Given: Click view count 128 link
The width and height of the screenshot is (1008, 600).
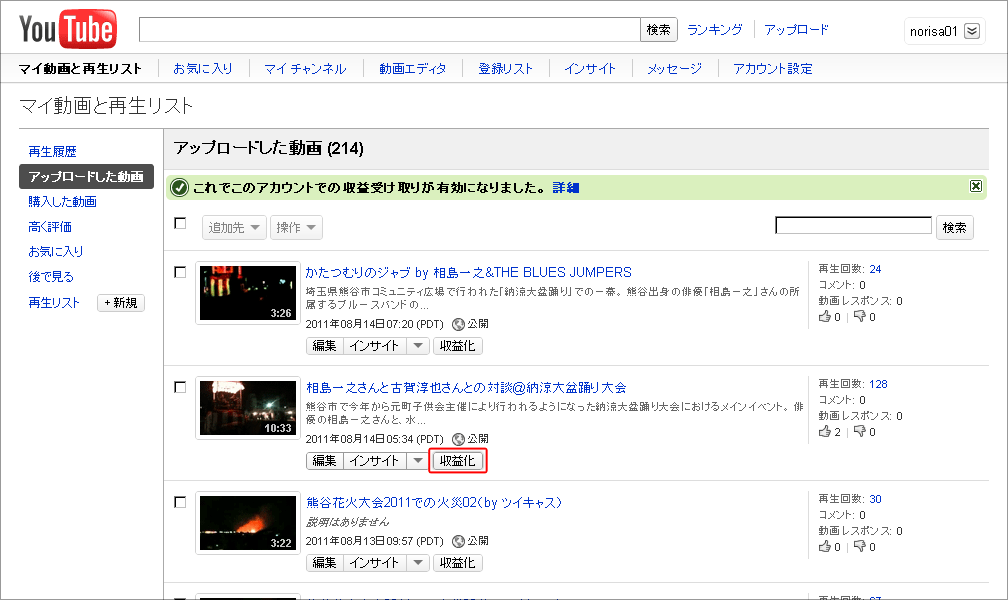Looking at the screenshot, I should tap(878, 384).
